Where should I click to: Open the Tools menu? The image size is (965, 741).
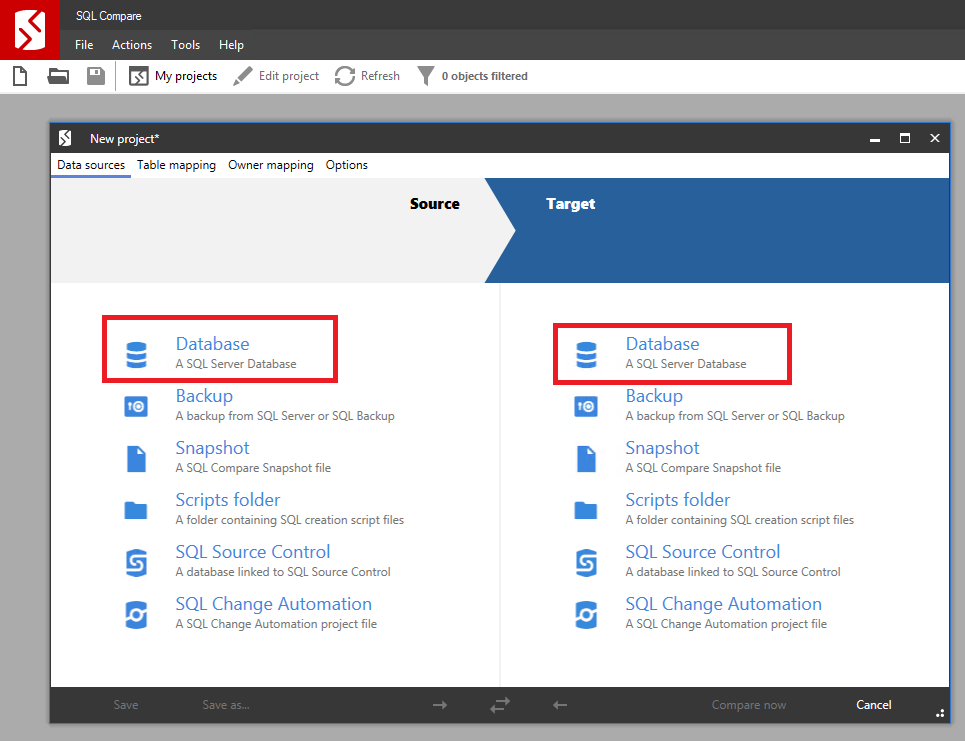coord(185,45)
